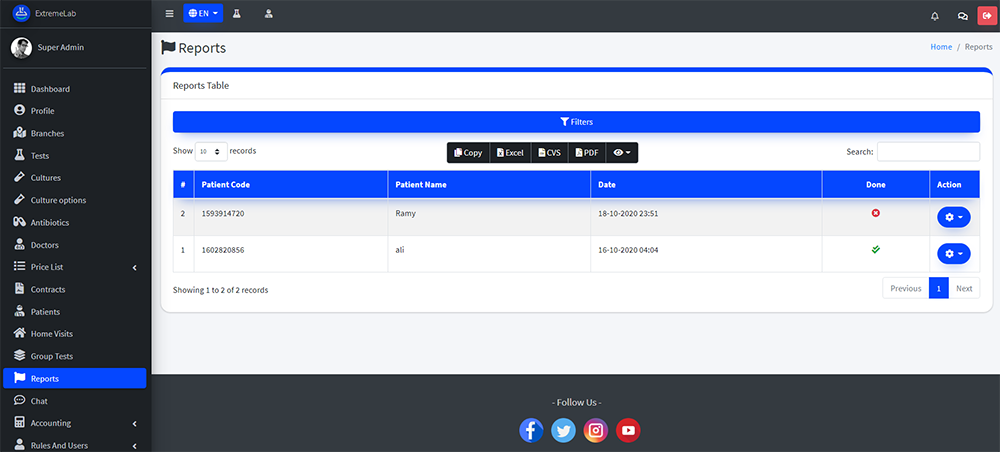
Task: Go to Patients in the sidebar
Action: point(46,312)
